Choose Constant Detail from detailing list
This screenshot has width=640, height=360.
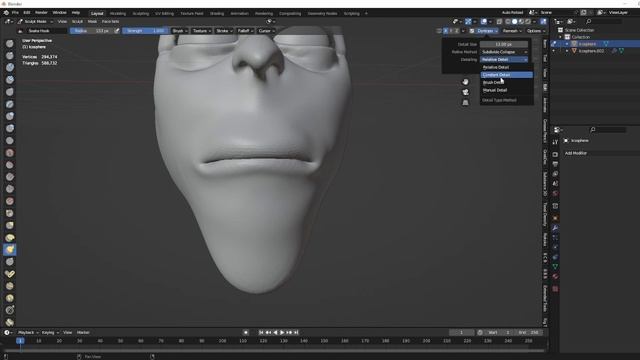507,75
